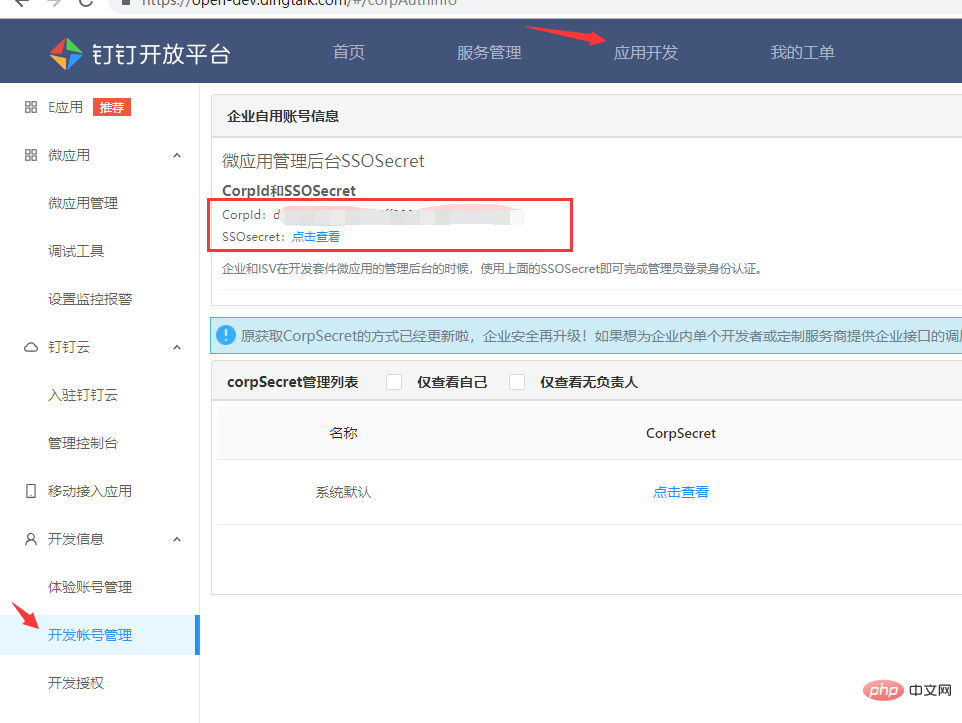Click the 钉钉云 sidebar section label
962x723 pixels.
pos(69,347)
